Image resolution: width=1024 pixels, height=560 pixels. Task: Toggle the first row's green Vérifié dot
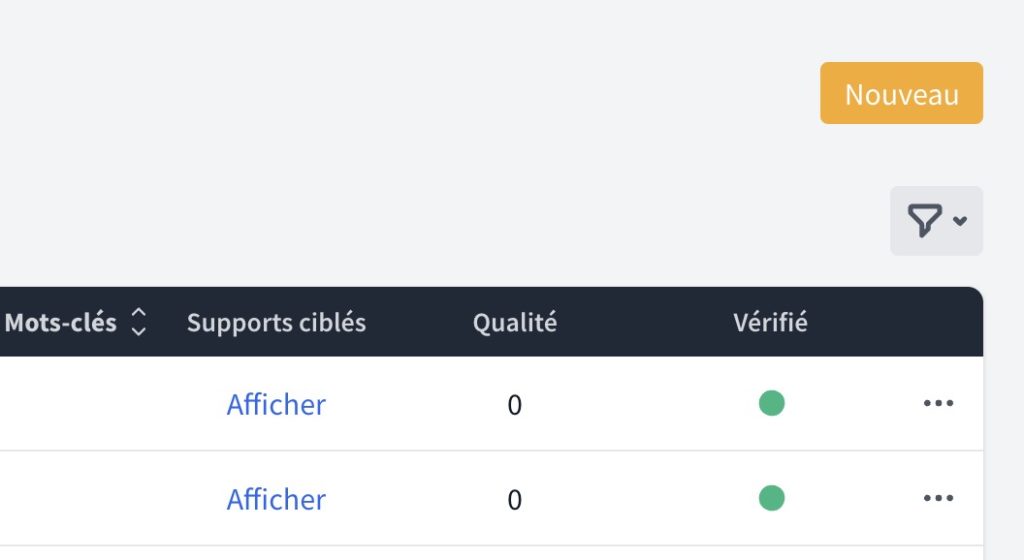(771, 403)
